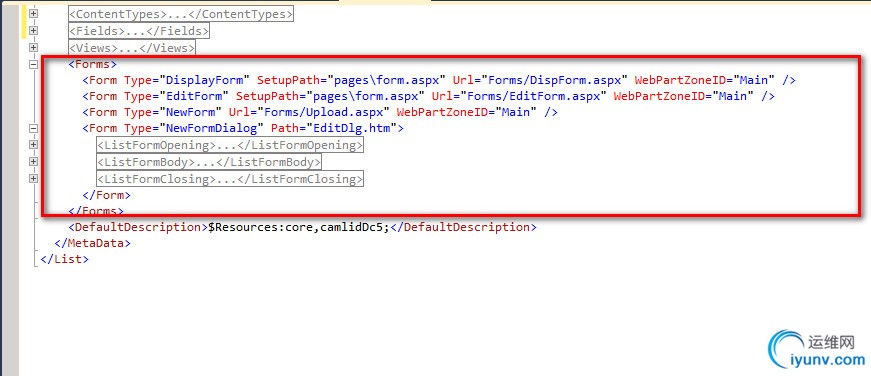Click the "Forms/EditForm.aspx" Url value
This screenshot has height=376, width=871.
pyautogui.click(x=533, y=96)
